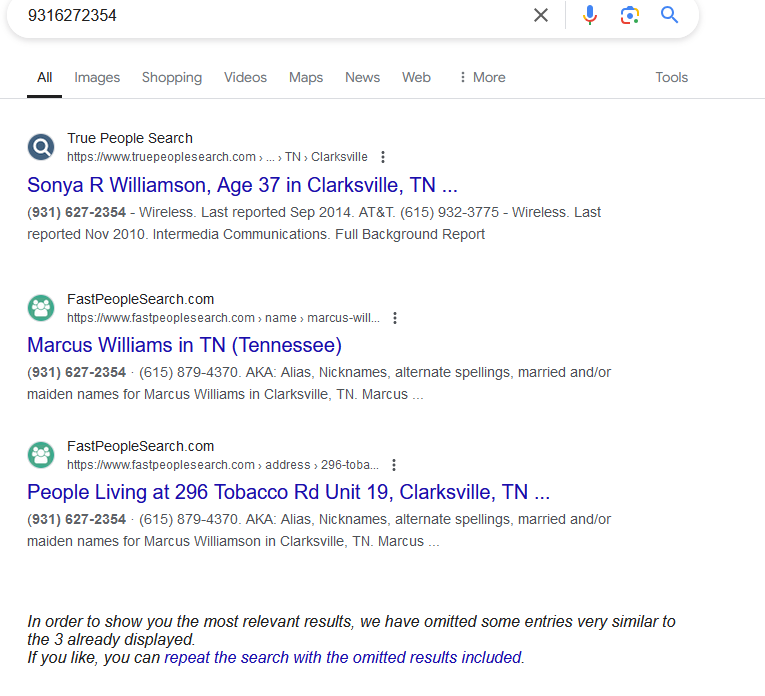This screenshot has width=765, height=696.
Task: Switch to the Videos tab
Action: (245, 77)
